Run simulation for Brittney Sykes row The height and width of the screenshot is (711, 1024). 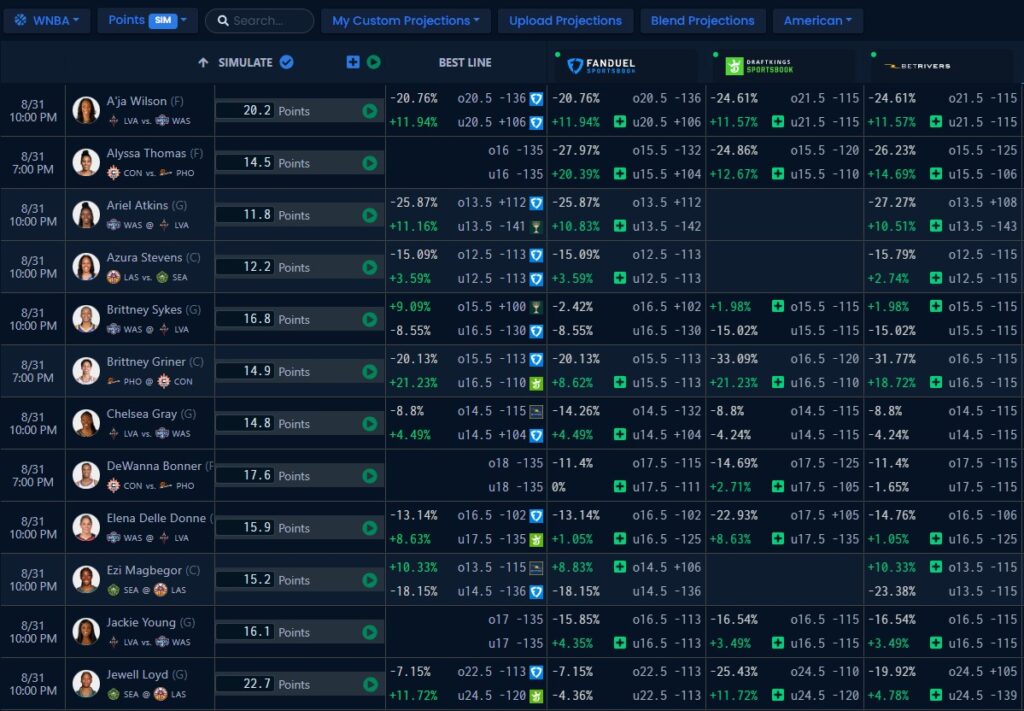point(370,319)
